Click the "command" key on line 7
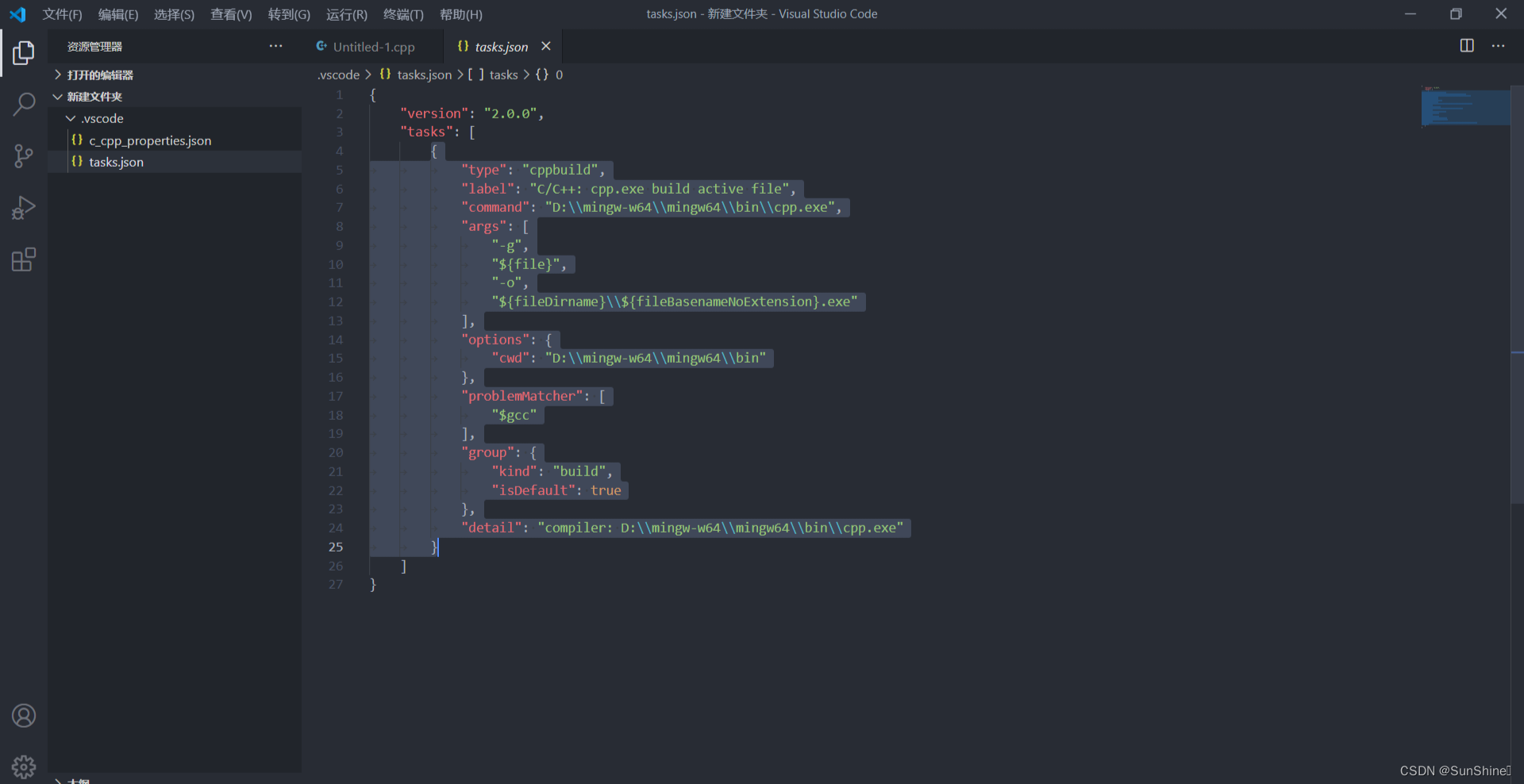This screenshot has width=1524, height=784. pos(495,207)
